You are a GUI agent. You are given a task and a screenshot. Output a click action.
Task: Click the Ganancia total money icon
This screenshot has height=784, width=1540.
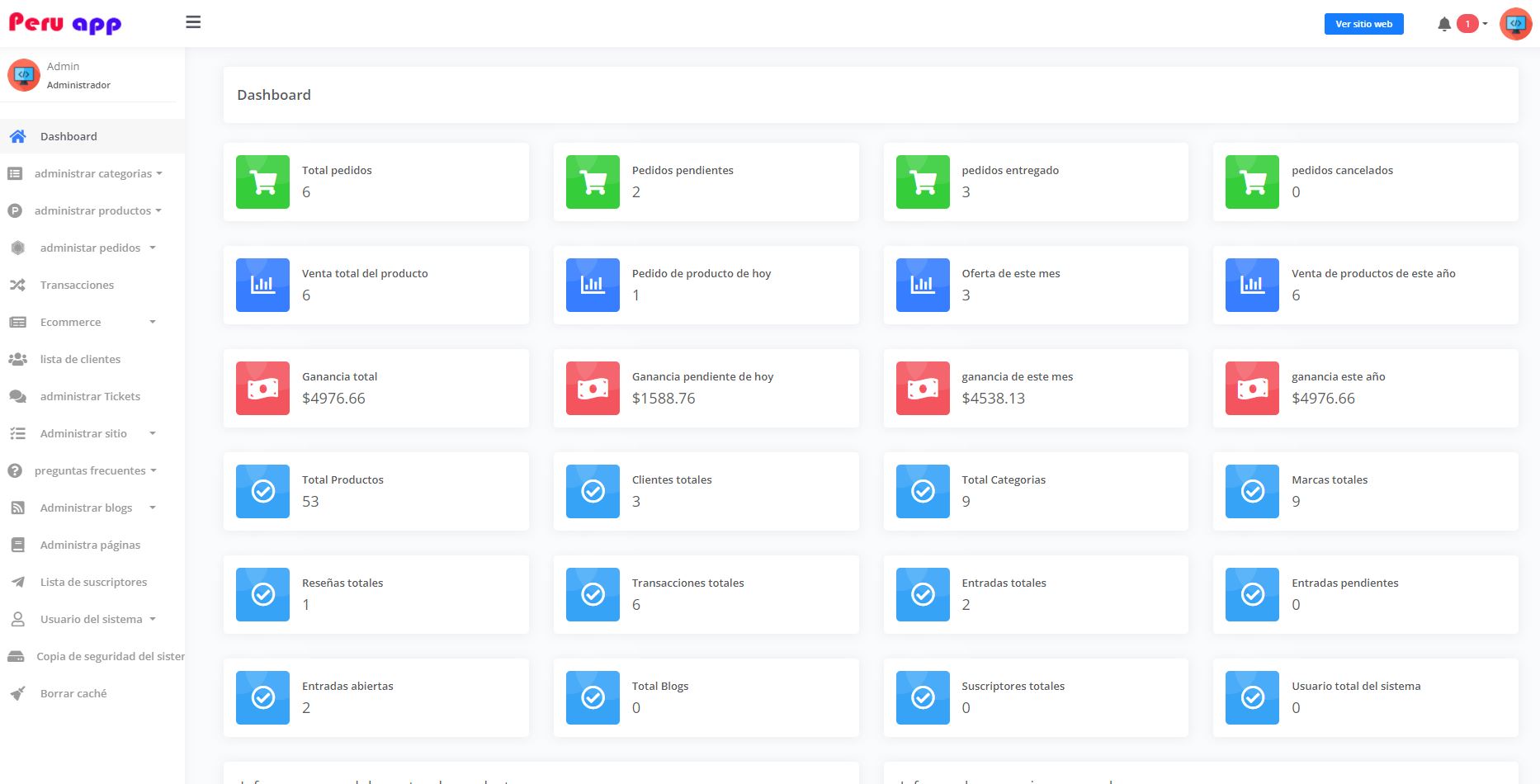pos(262,388)
